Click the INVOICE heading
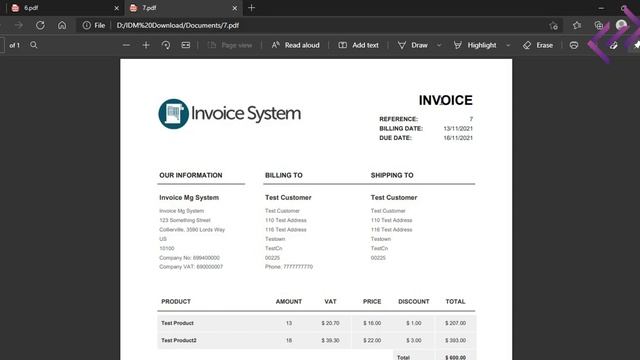Image resolution: width=640 pixels, height=360 pixels. point(445,100)
